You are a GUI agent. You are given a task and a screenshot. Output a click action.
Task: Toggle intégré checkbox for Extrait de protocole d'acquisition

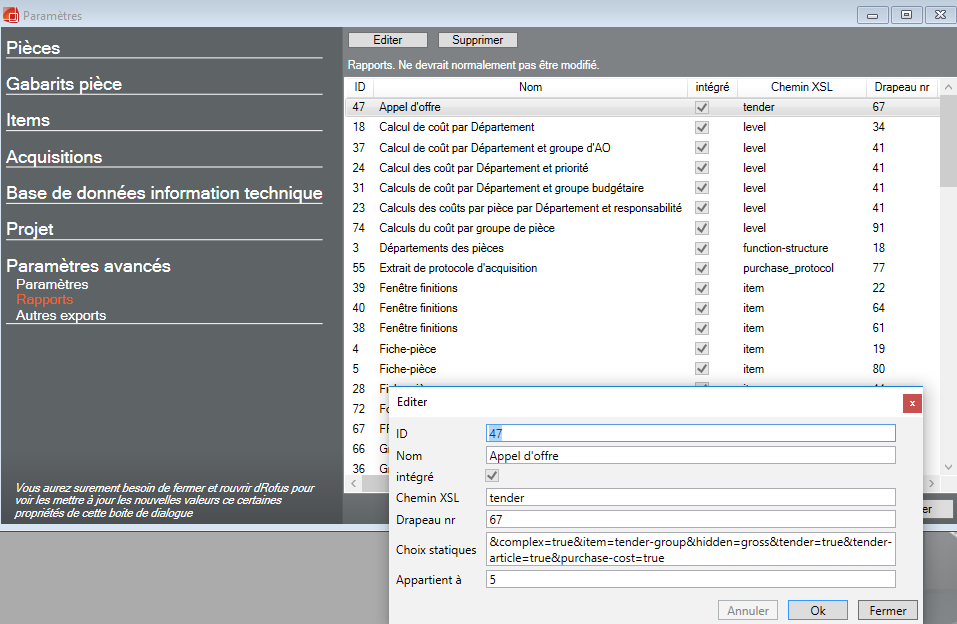[702, 268]
